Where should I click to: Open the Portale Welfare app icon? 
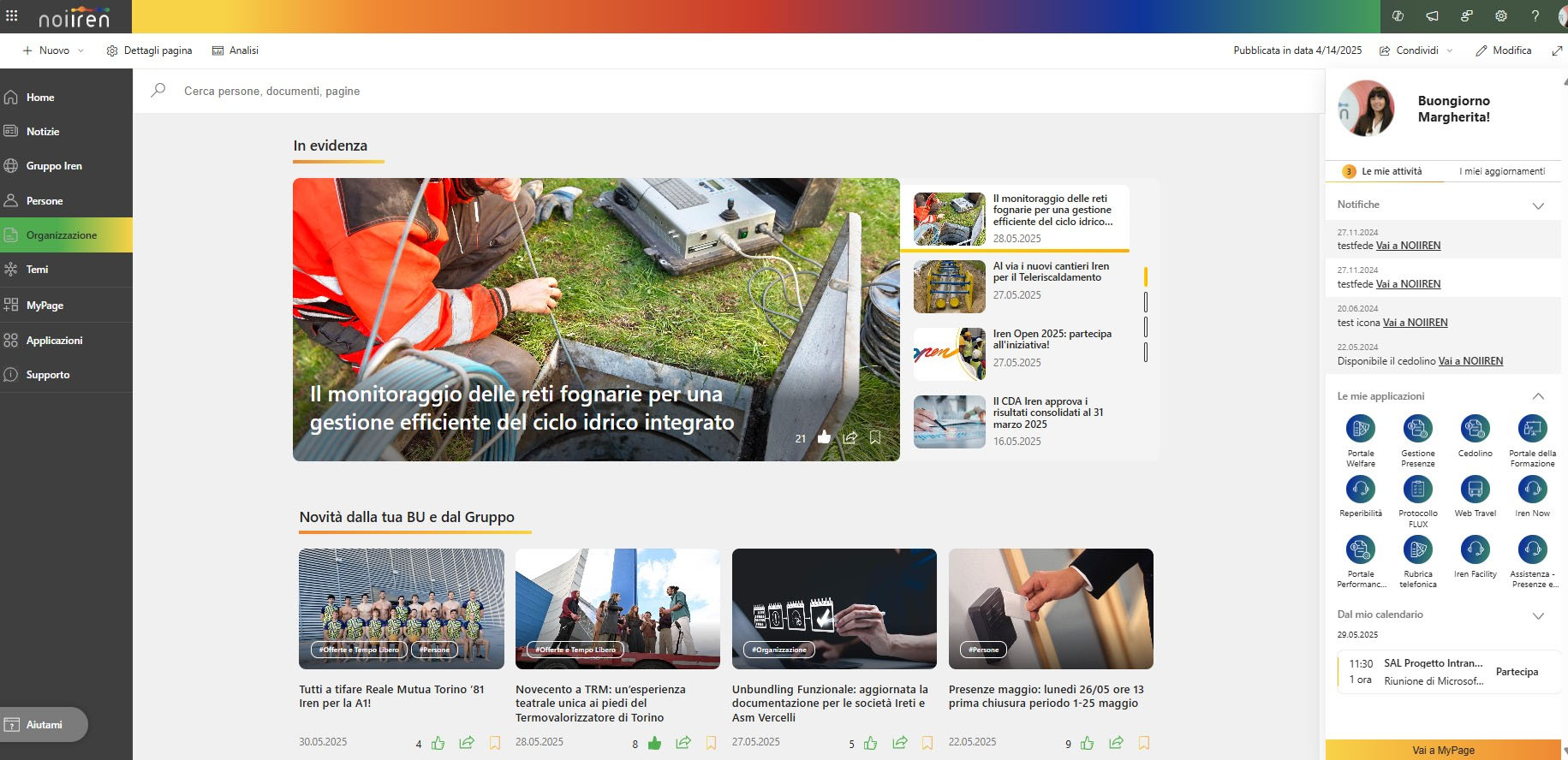[x=1360, y=429]
